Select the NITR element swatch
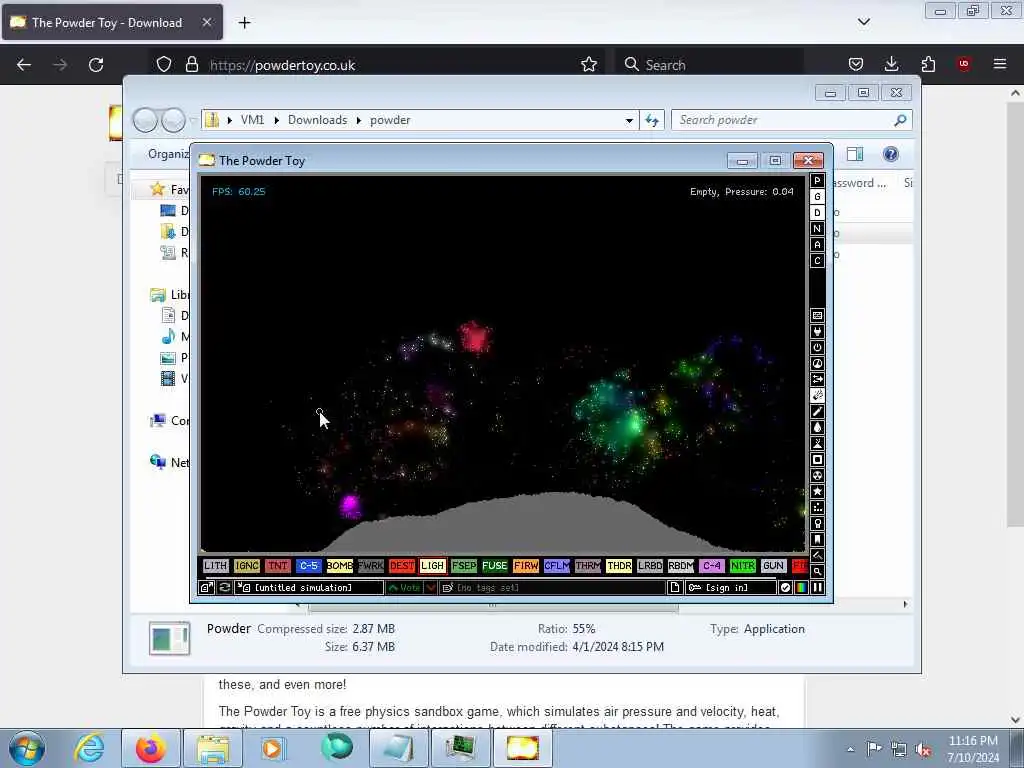This screenshot has width=1024, height=768. (x=743, y=566)
